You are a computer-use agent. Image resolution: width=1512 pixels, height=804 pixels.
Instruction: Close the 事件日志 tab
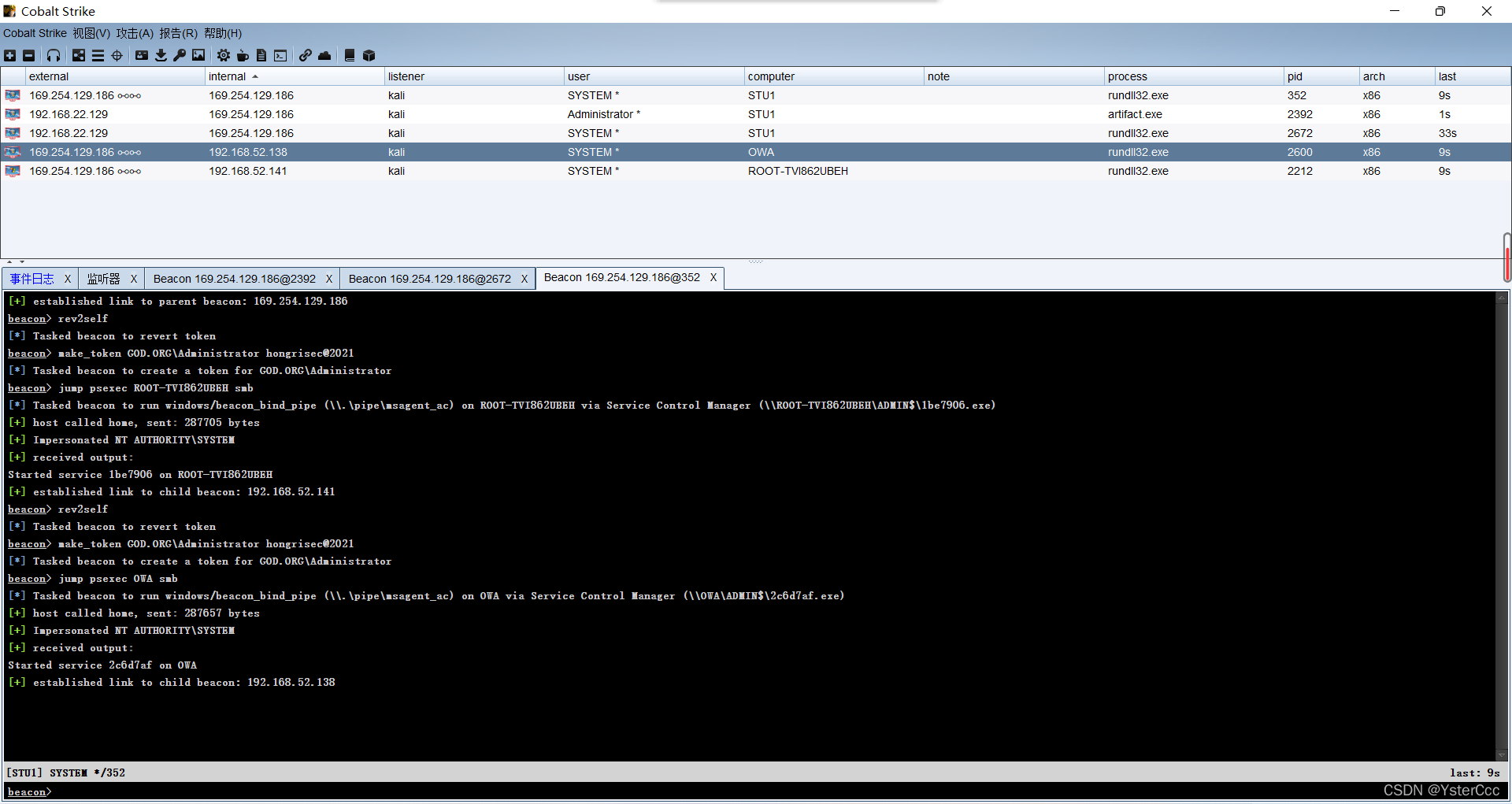(68, 279)
